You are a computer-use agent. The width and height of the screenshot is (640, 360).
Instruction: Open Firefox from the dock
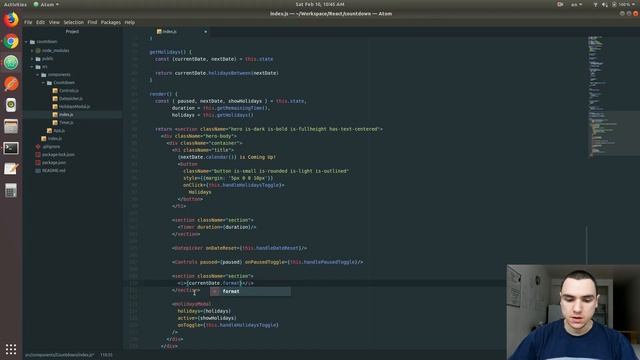click(x=11, y=20)
